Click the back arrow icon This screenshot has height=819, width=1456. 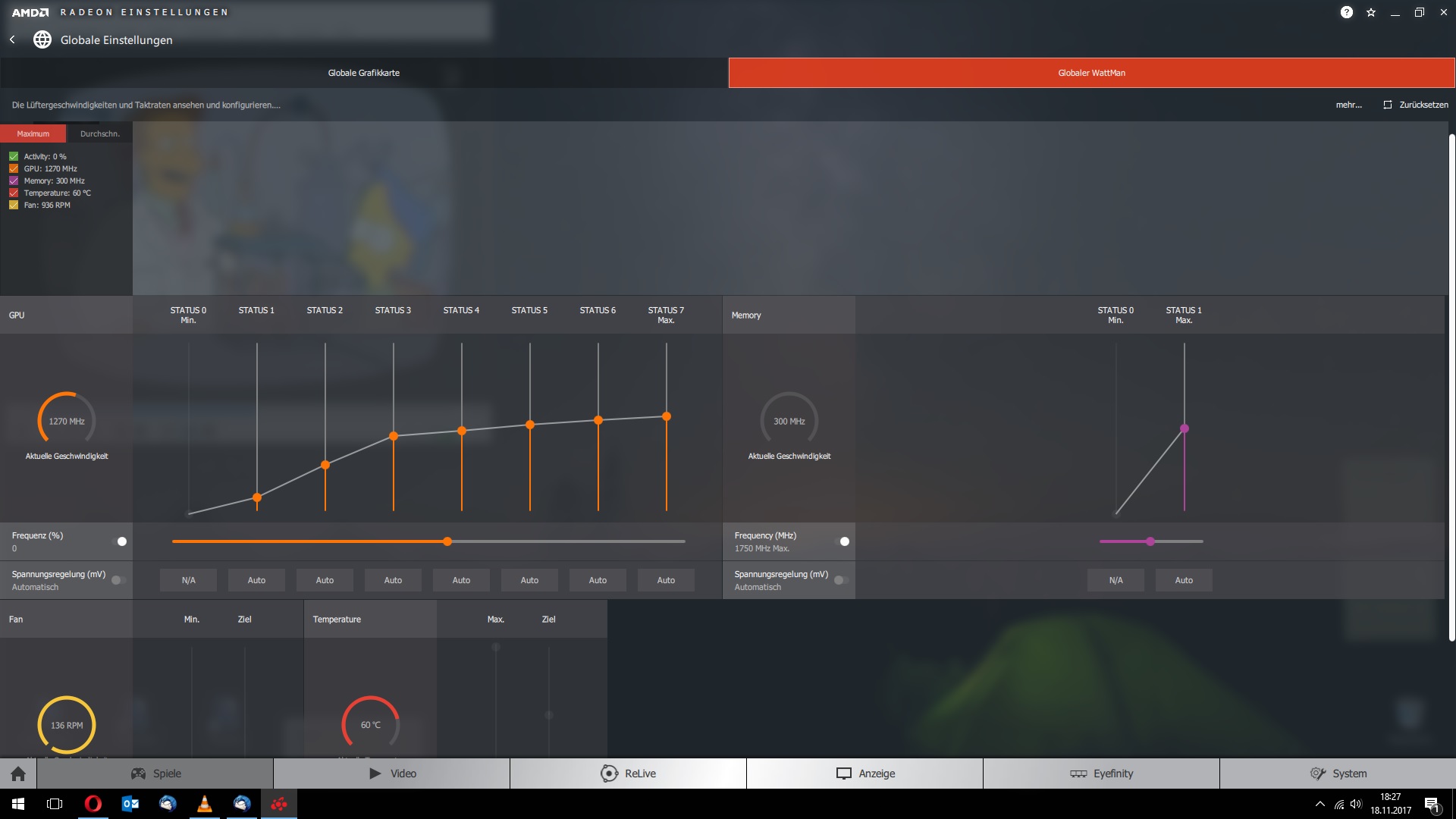click(x=12, y=39)
